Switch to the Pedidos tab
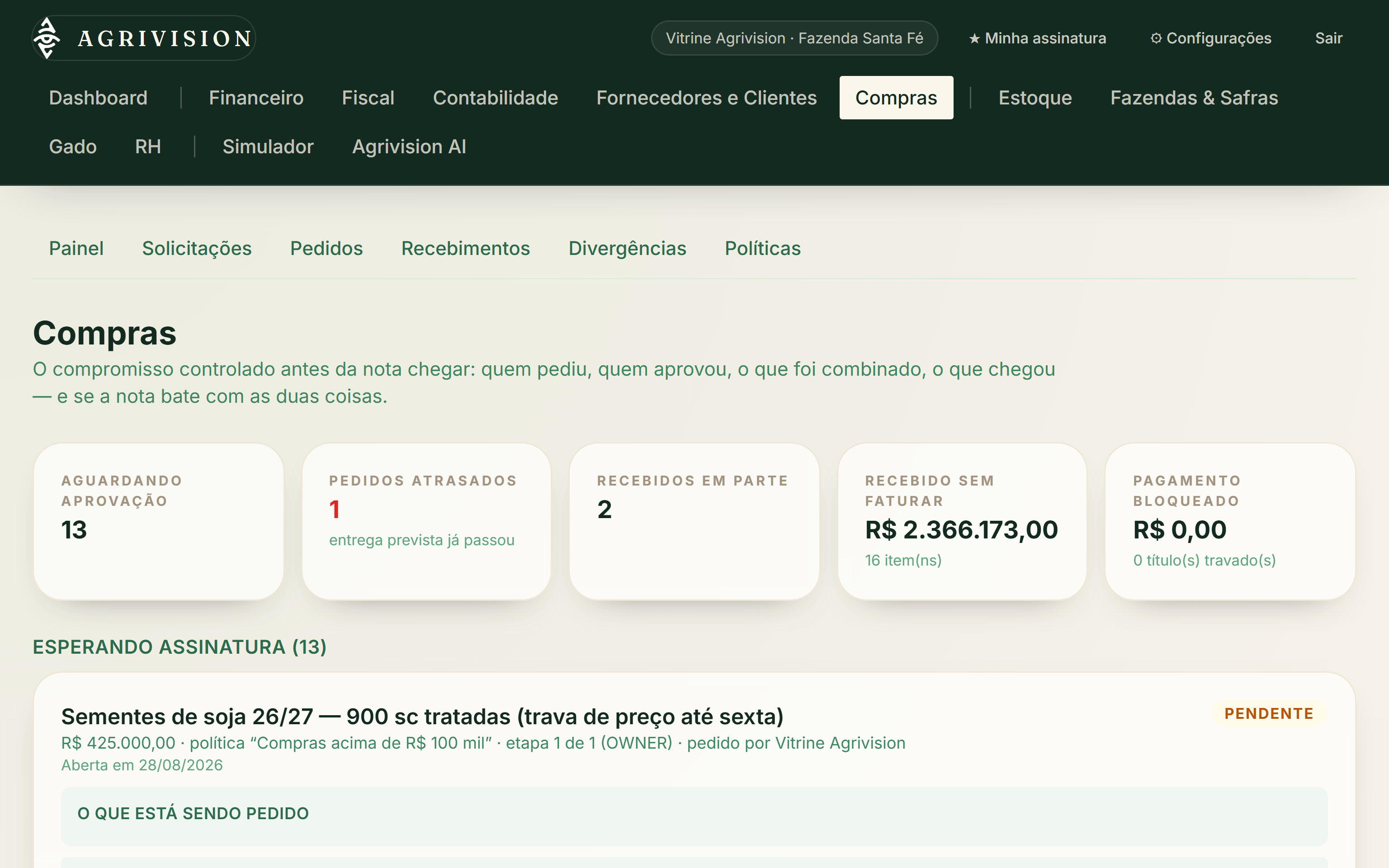 pos(326,248)
